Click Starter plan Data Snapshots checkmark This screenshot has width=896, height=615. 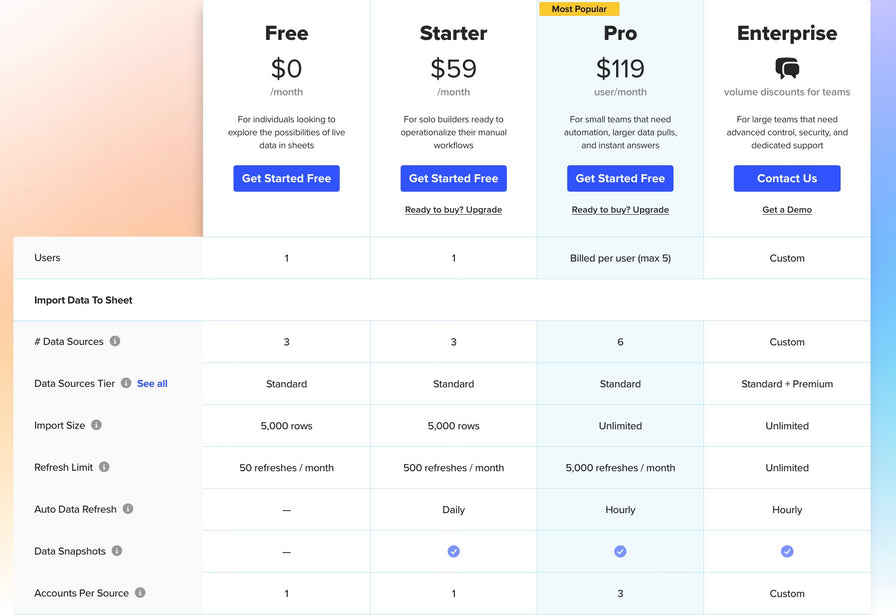pos(453,551)
